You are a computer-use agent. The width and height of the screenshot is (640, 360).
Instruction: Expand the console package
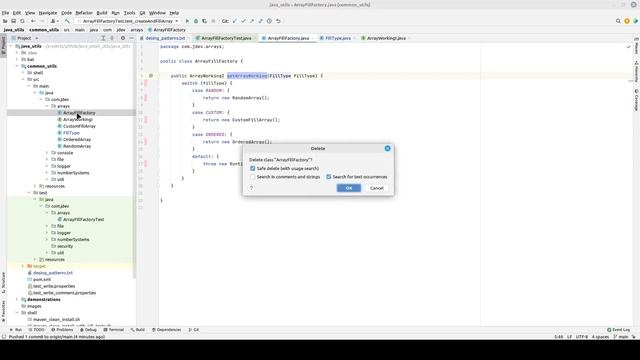(47, 153)
